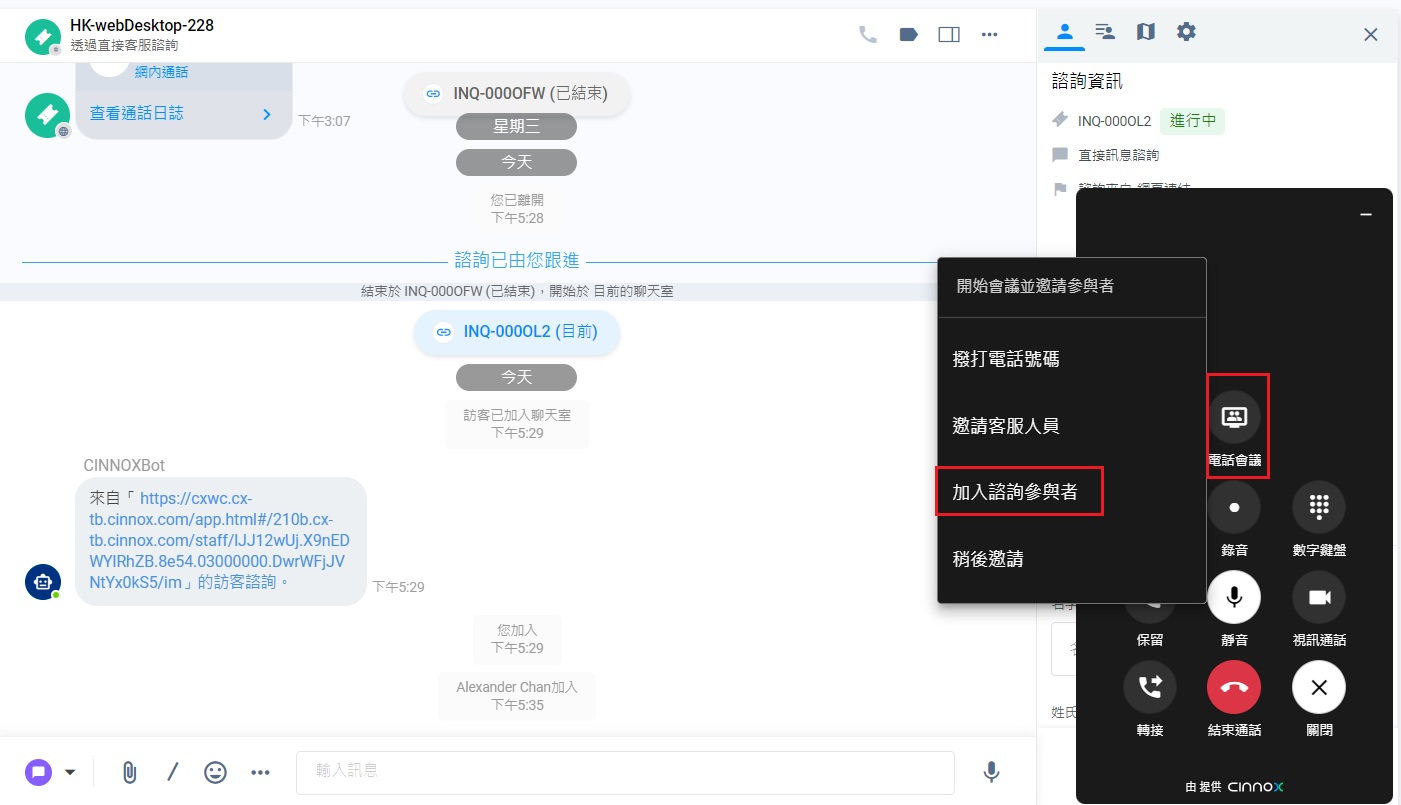This screenshot has width=1401, height=805.
Task: Click the HK-webDesktop-228 chat title
Action: pyautogui.click(x=142, y=25)
